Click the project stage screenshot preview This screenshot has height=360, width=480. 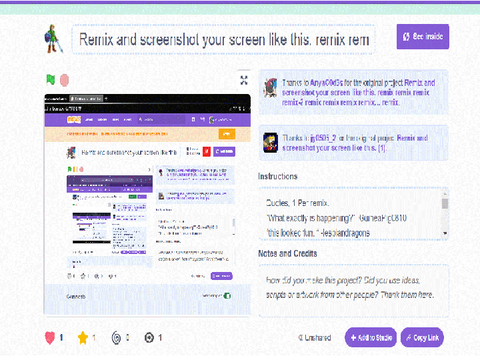tap(147, 204)
